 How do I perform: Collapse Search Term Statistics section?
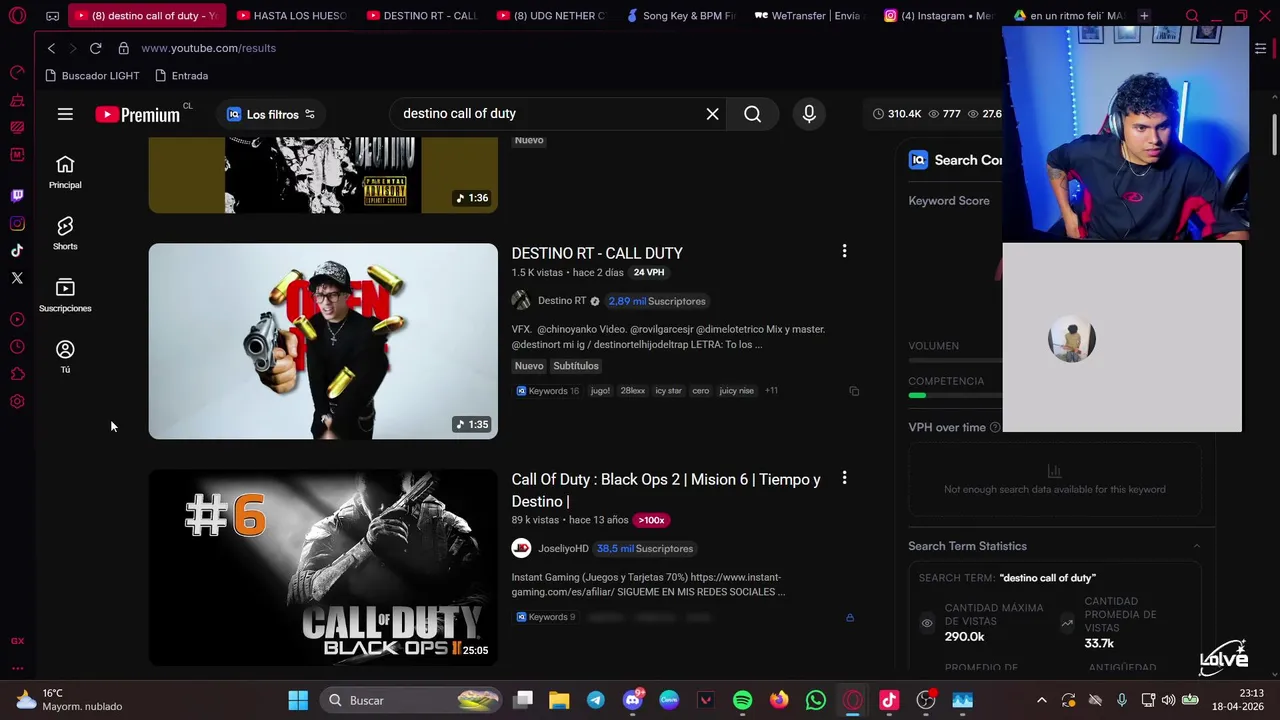(x=1197, y=546)
